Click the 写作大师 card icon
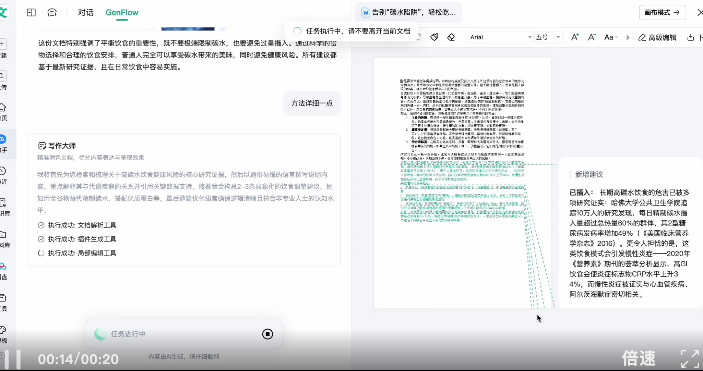The image size is (703, 371). (x=42, y=146)
